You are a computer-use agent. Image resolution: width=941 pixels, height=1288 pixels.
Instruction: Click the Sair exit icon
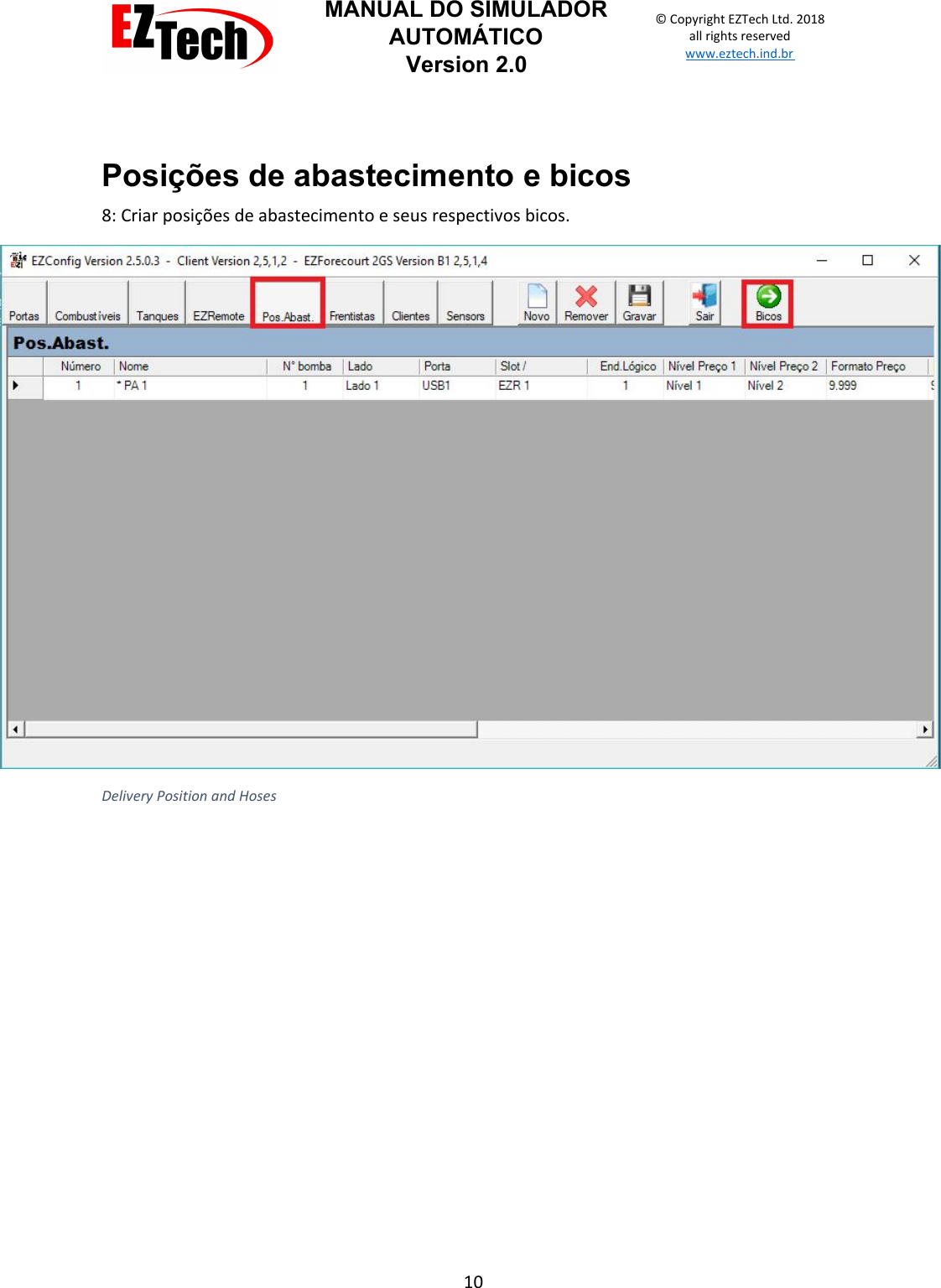point(704,296)
